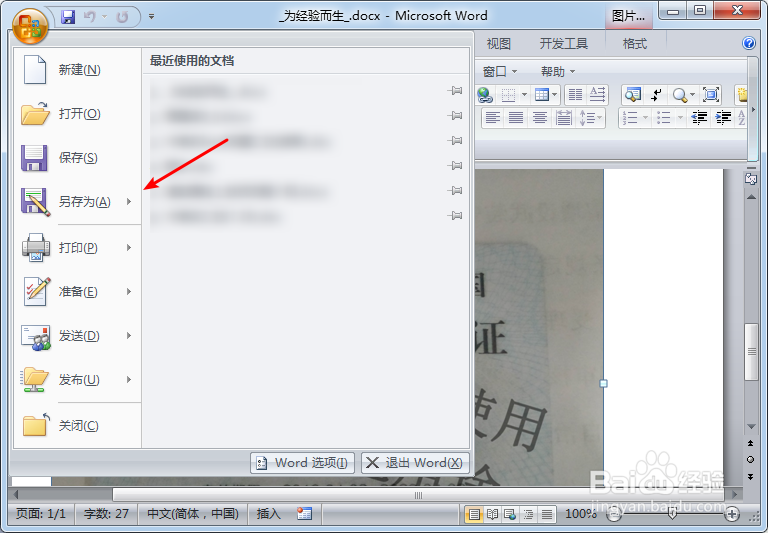Expand the 打印 submenu arrow
This screenshot has width=768, height=533.
click(x=129, y=248)
